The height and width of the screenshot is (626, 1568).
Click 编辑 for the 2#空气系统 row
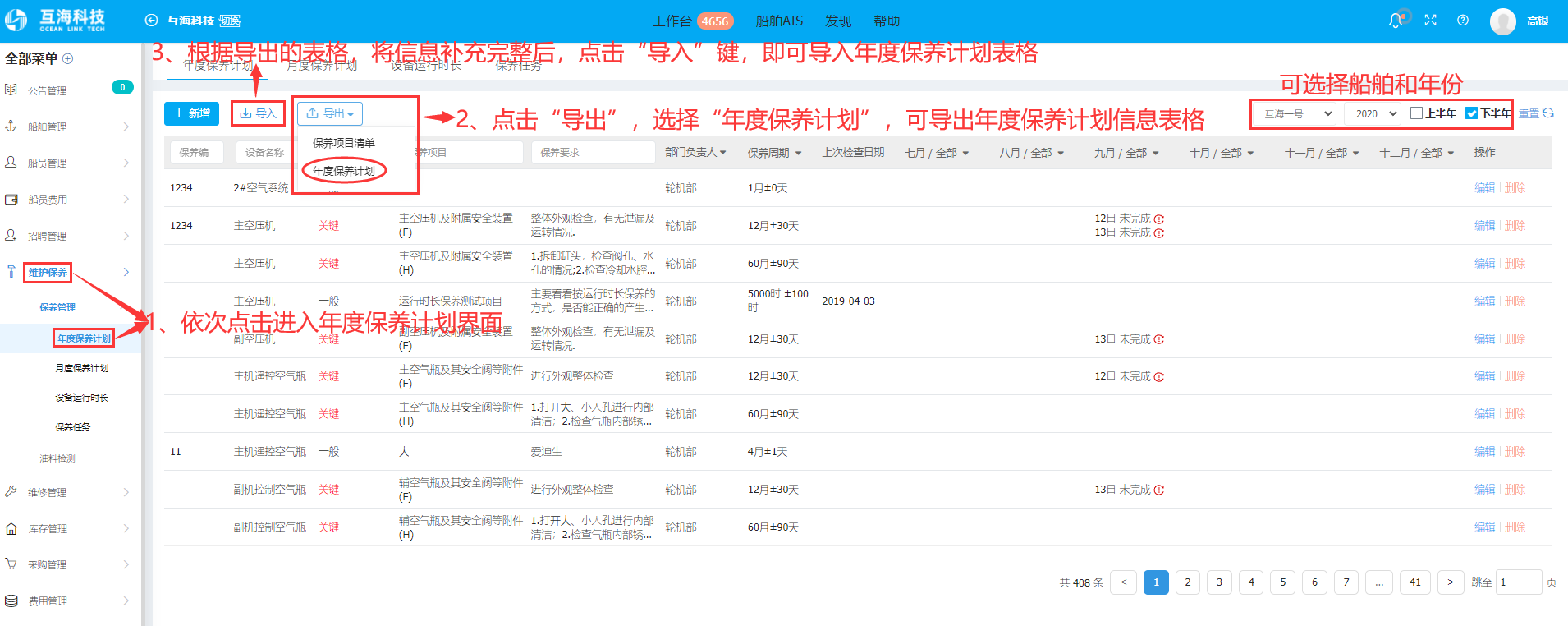pos(1484,188)
